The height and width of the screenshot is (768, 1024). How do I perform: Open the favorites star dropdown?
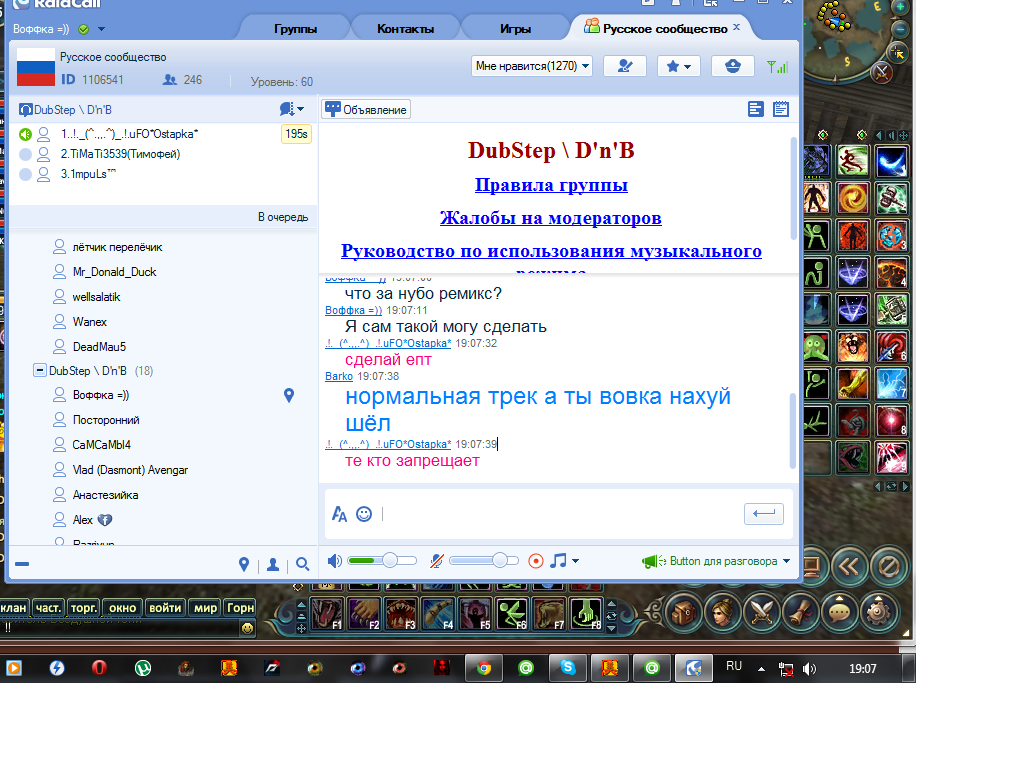[679, 66]
